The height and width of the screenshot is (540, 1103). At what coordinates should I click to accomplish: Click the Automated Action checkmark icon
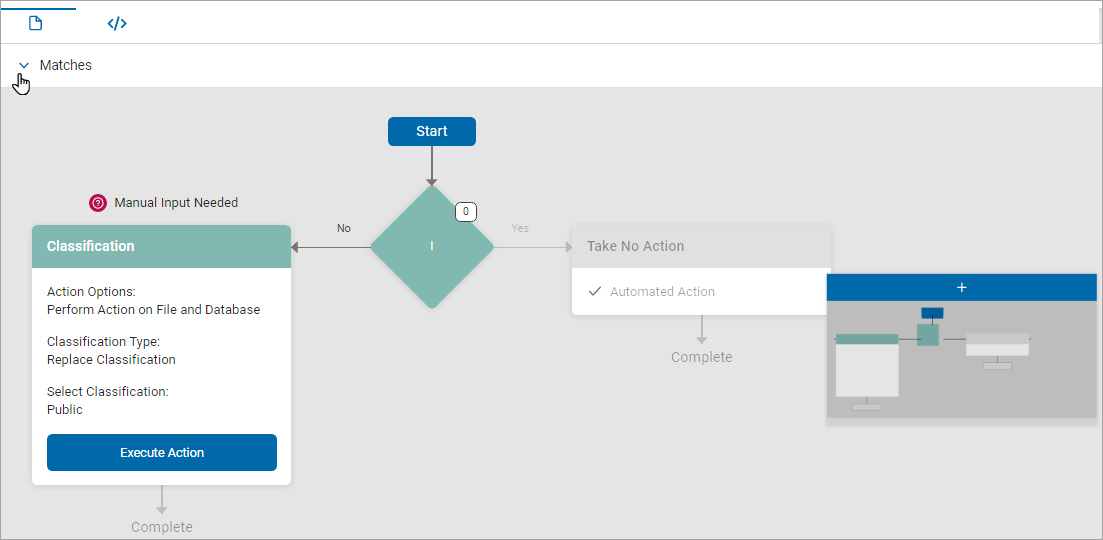[595, 292]
